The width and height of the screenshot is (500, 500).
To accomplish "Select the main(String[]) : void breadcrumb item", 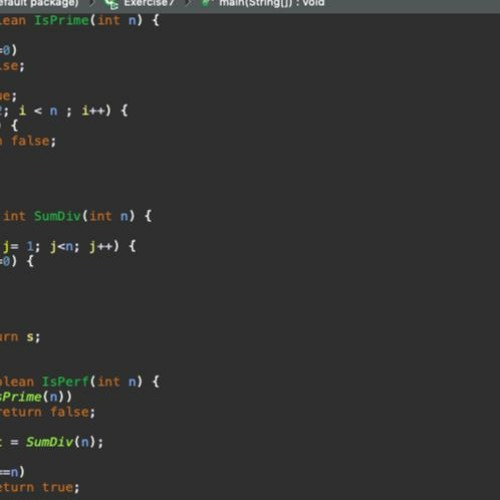I will (x=272, y=3).
